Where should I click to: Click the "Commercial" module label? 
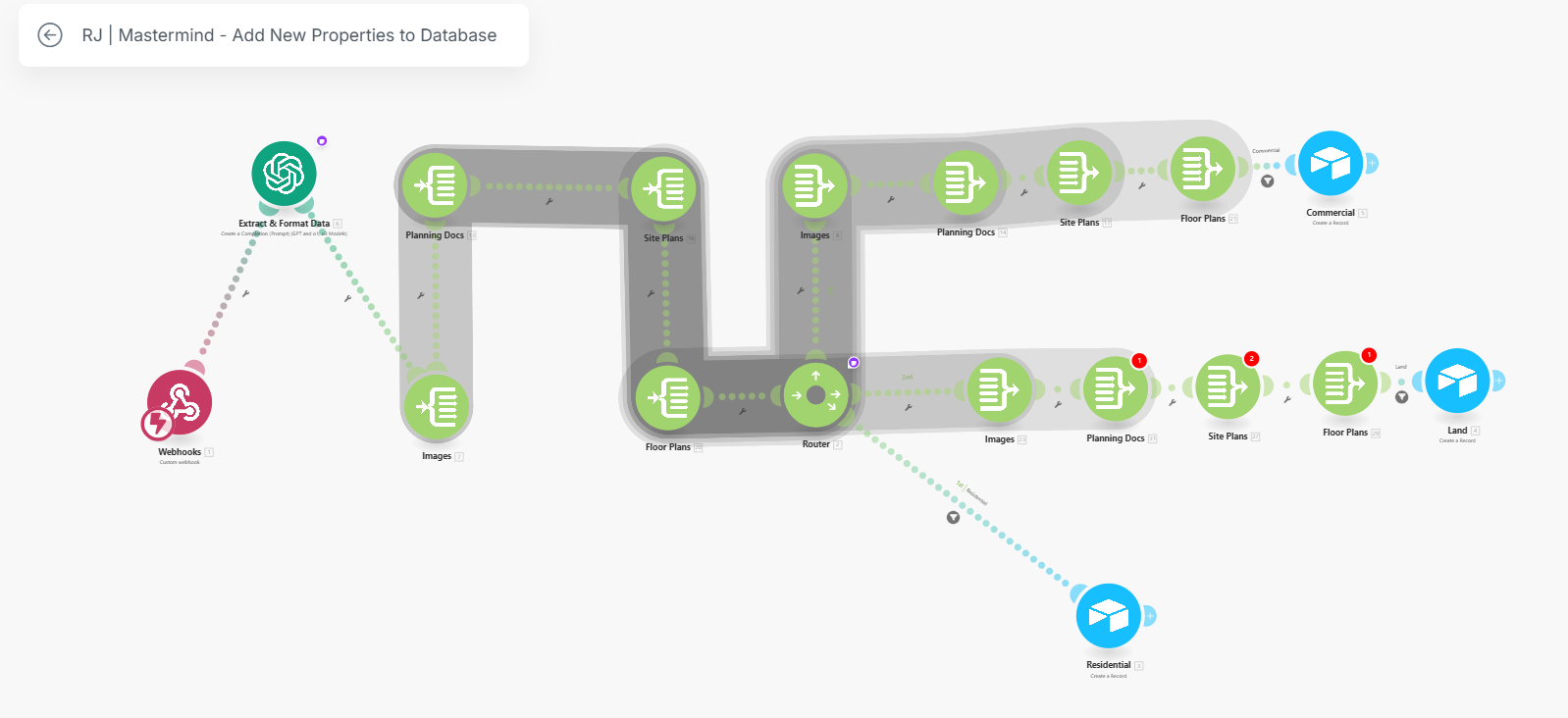coord(1331,213)
